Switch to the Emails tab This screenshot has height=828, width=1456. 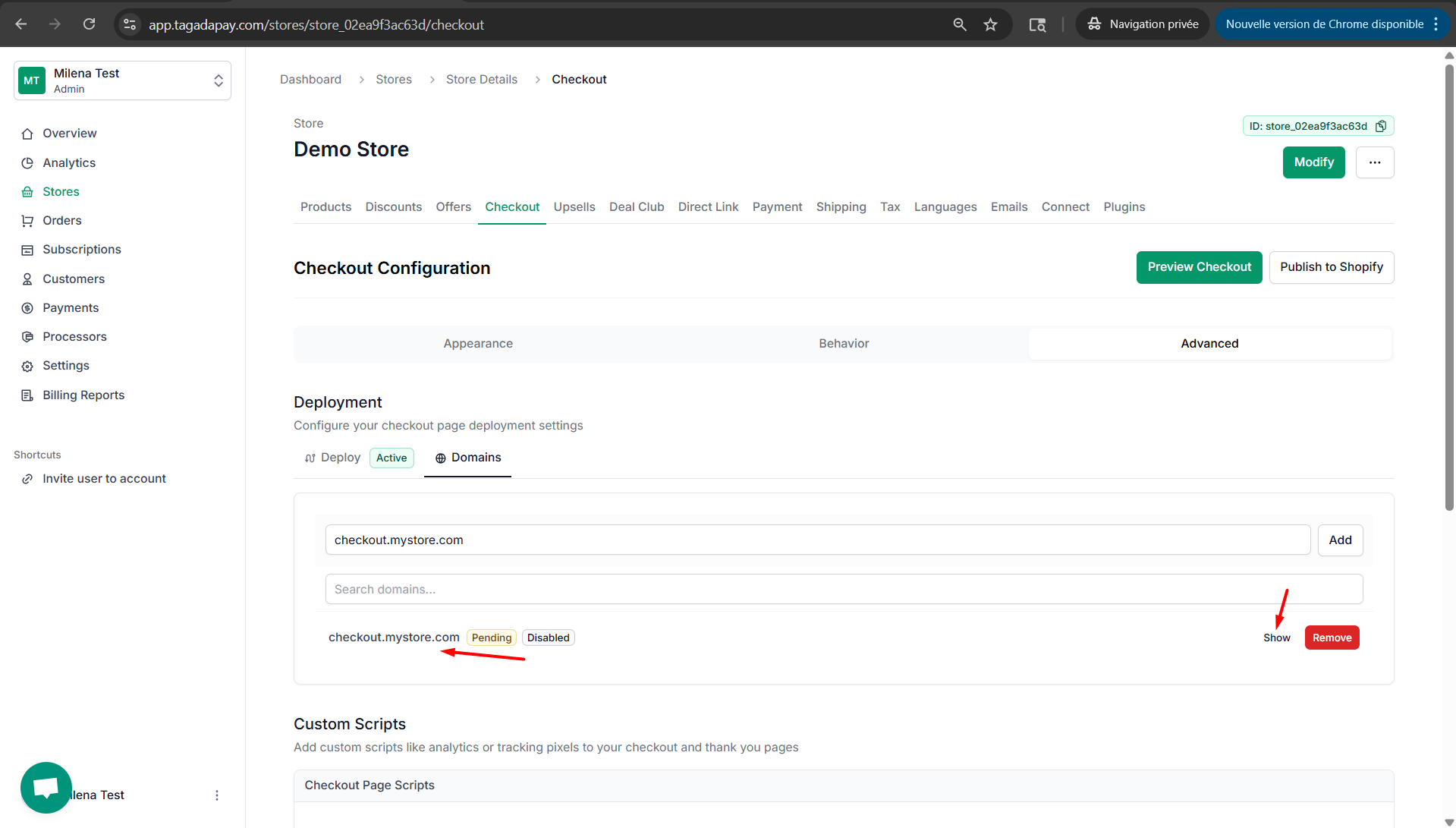pos(1008,207)
